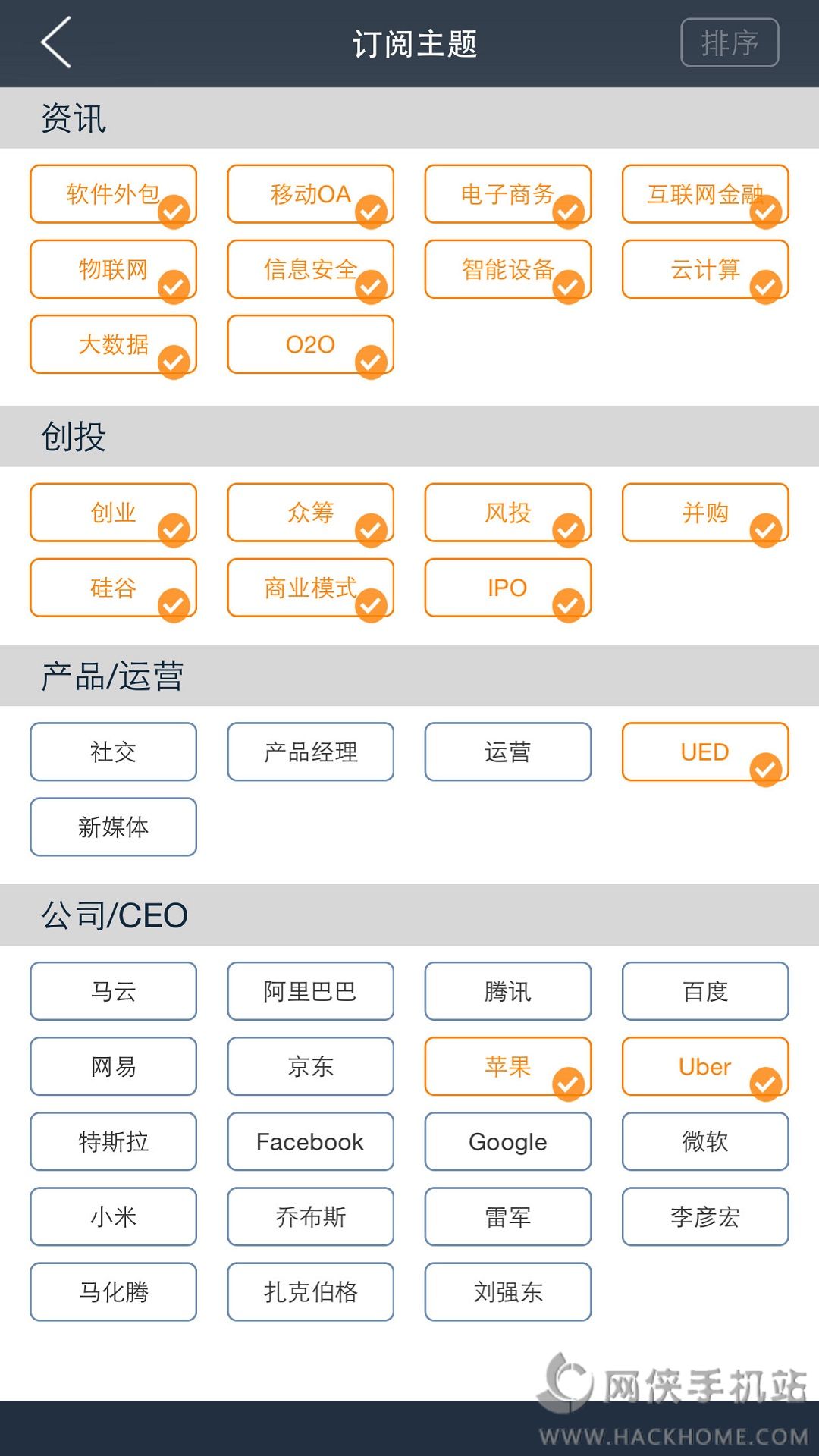Image resolution: width=819 pixels, height=1456 pixels.
Task: Tap the back arrow icon
Action: [56, 42]
